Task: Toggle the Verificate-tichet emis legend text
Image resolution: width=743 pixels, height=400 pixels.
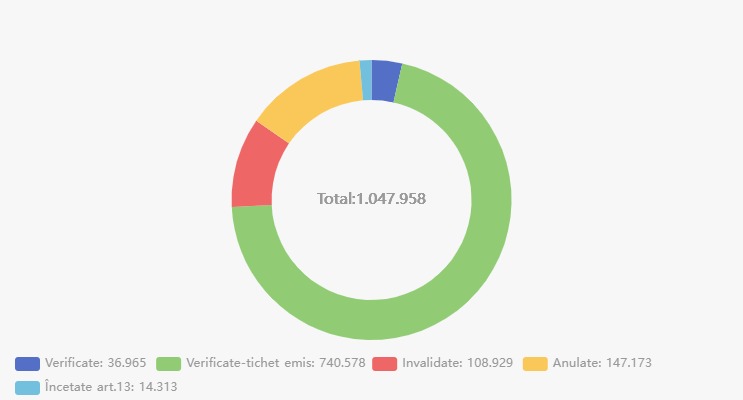Action: [276, 363]
